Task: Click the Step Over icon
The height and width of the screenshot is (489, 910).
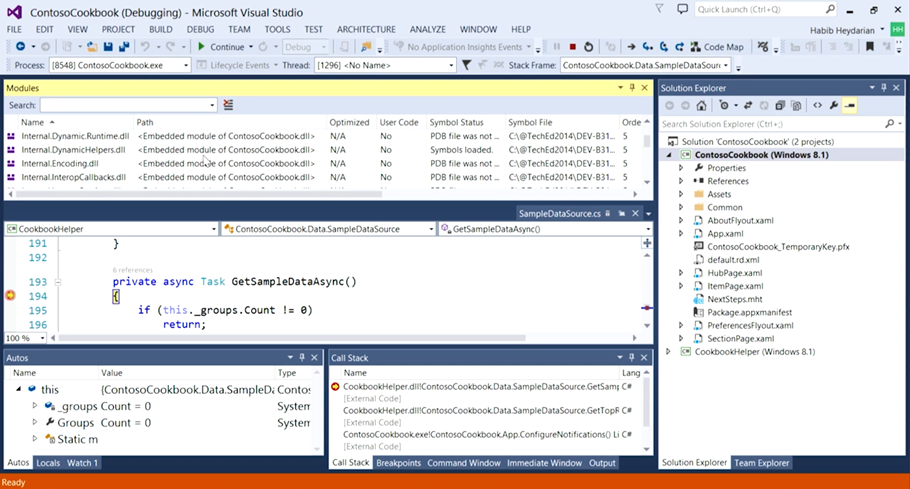Action: [x=663, y=47]
